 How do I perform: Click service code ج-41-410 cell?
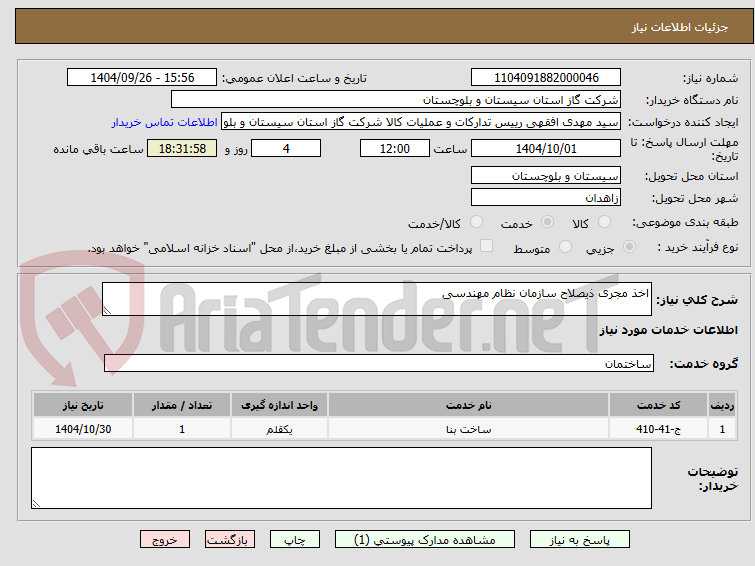pos(658,429)
